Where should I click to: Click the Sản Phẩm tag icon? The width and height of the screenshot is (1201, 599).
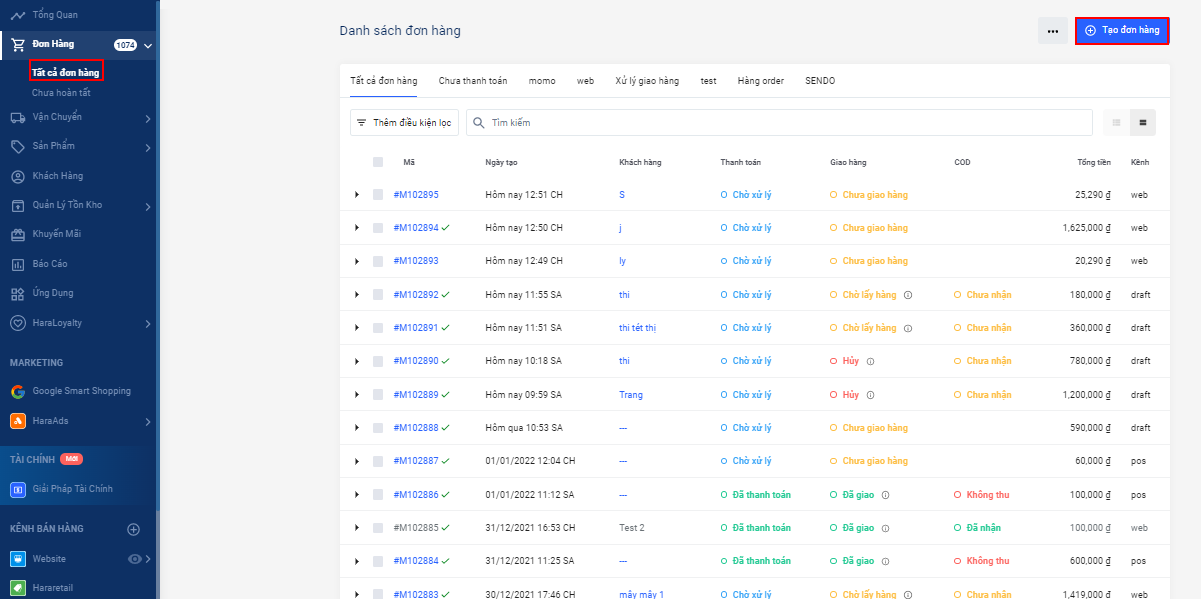coord(18,147)
